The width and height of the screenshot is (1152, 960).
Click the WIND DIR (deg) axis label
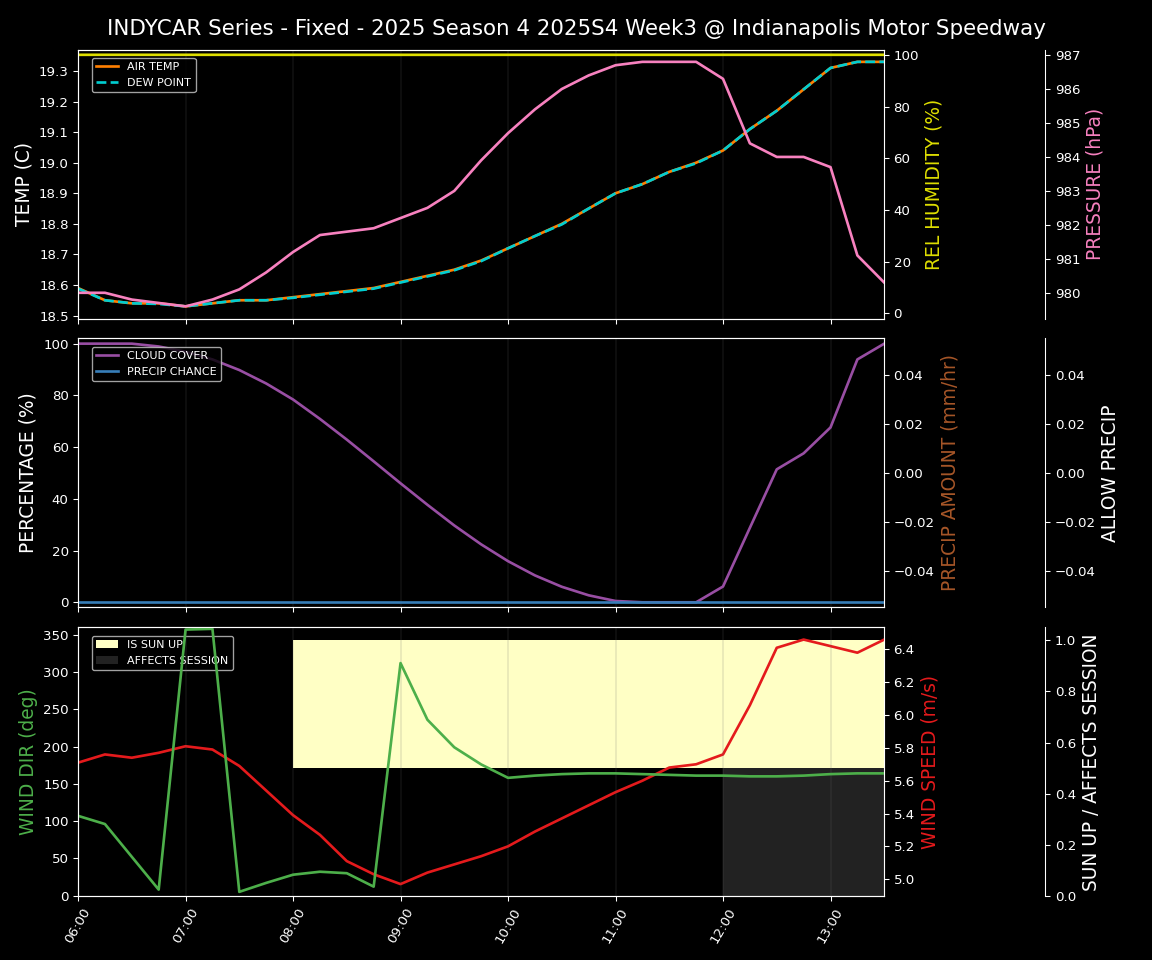[26, 762]
